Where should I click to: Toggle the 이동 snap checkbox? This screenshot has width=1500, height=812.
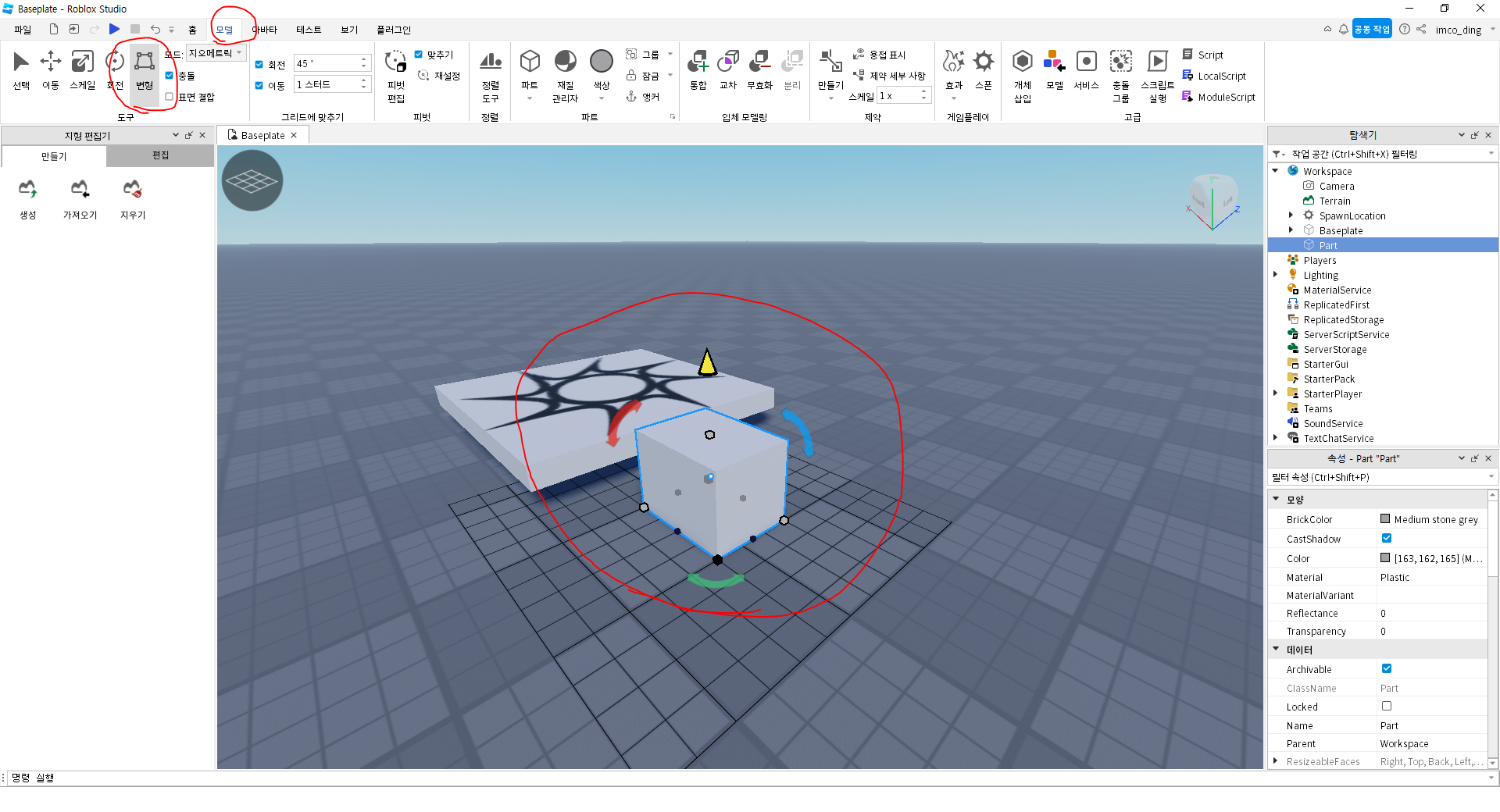(259, 85)
